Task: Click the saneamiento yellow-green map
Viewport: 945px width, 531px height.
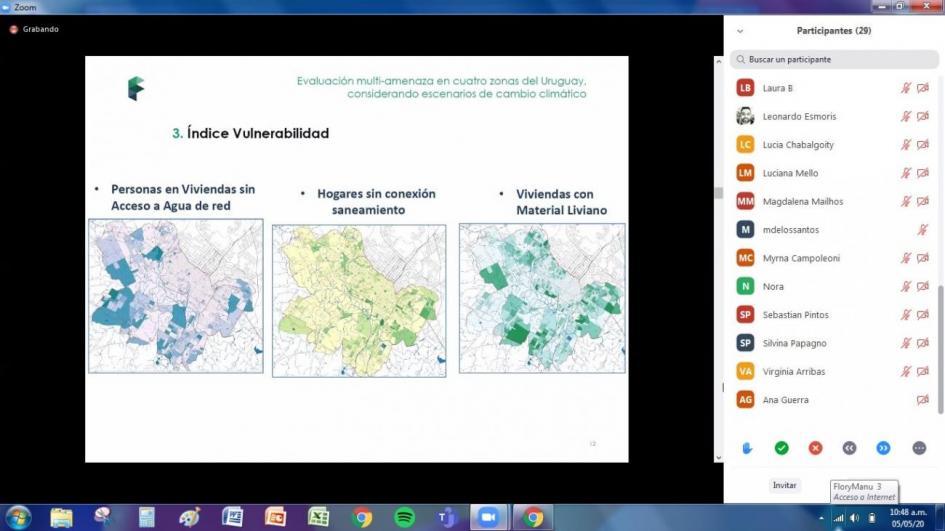Action: tap(359, 301)
